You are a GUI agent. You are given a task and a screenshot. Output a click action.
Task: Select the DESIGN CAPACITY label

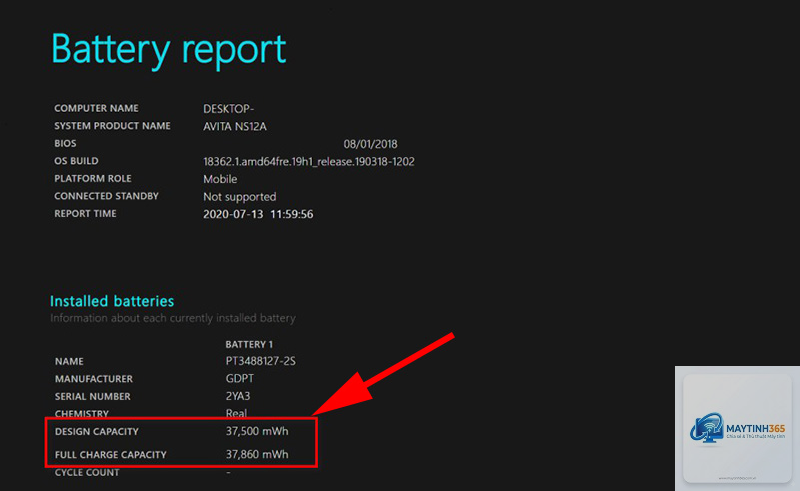point(96,431)
